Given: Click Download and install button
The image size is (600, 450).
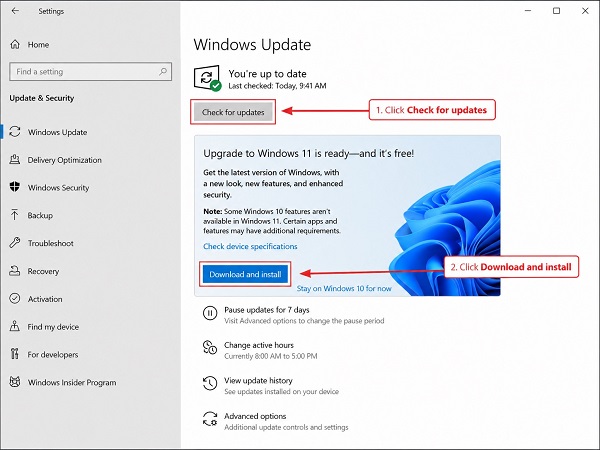Looking at the screenshot, I should click(245, 274).
